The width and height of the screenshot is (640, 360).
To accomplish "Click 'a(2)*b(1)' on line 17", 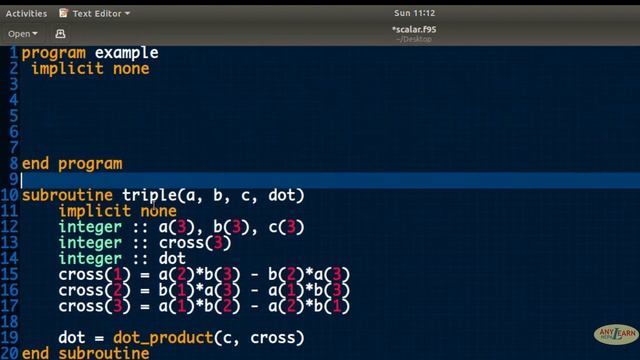I will (309, 306).
